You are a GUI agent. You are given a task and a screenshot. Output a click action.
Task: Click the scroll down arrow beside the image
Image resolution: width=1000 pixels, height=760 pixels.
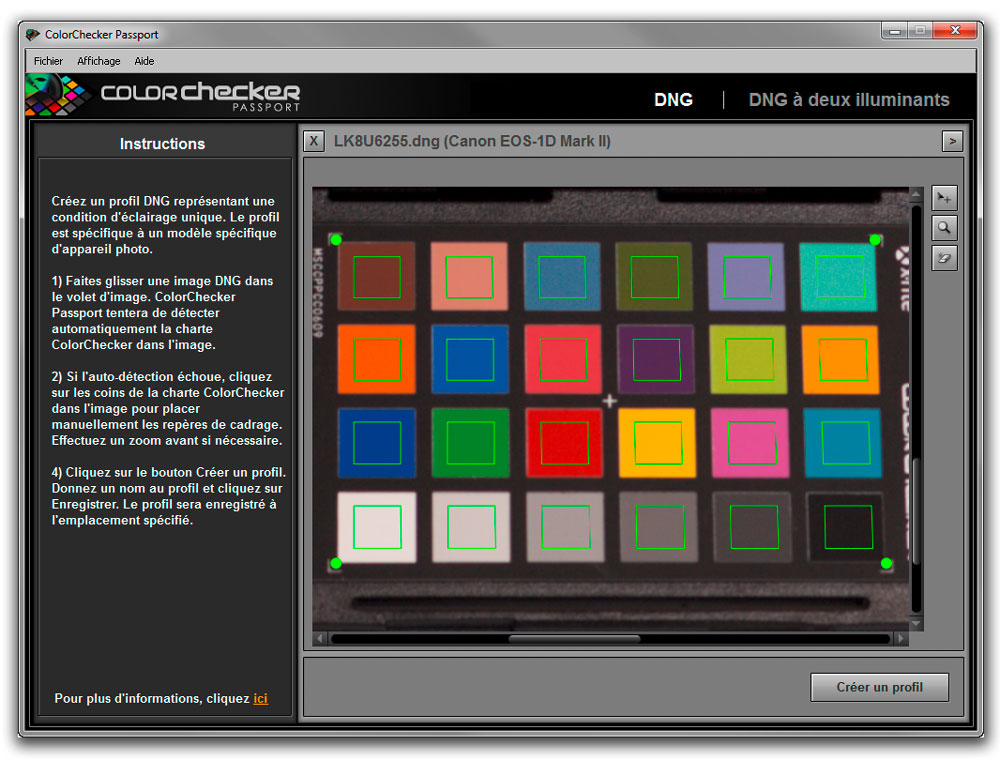[x=916, y=624]
